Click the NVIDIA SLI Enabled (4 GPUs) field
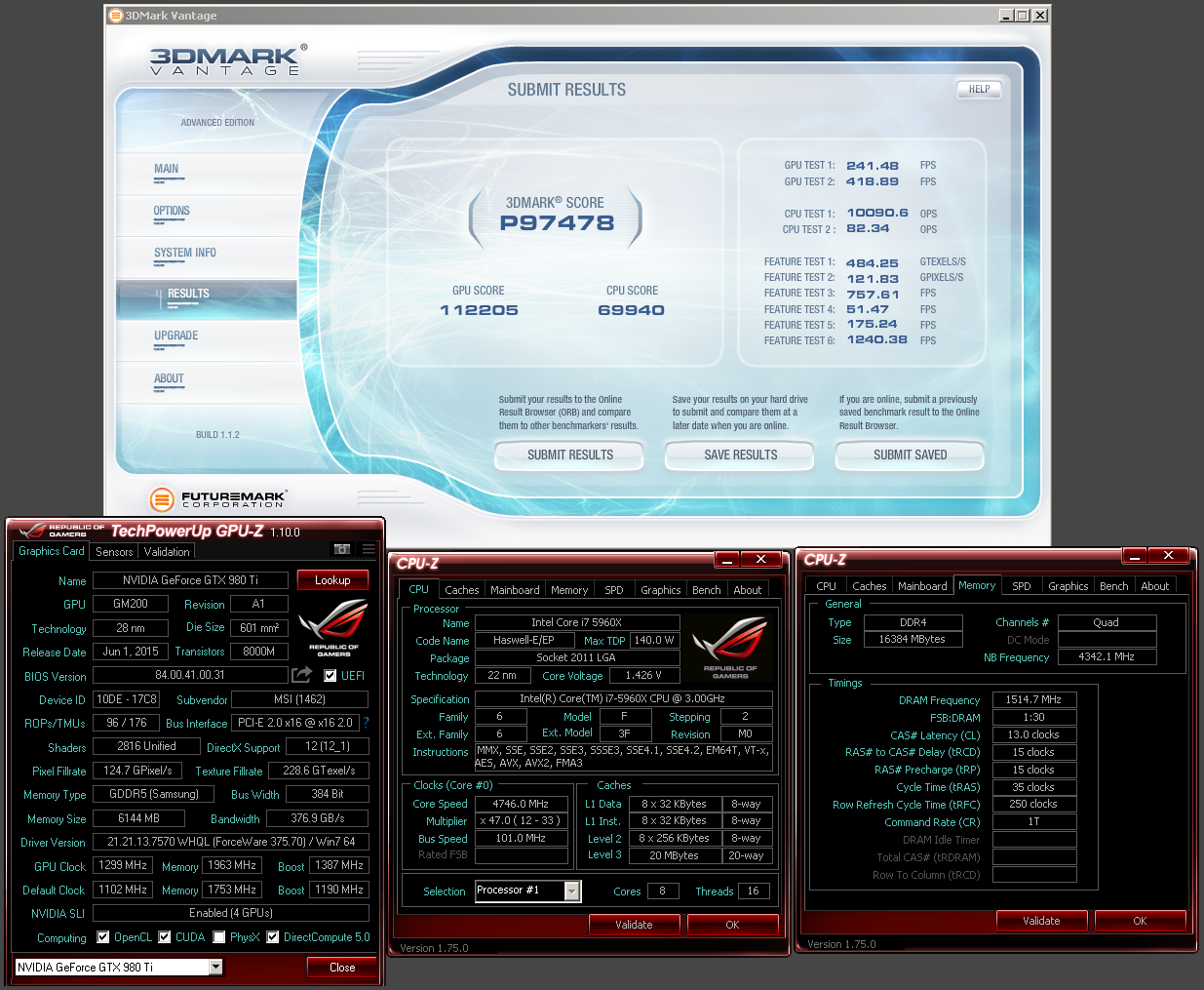This screenshot has width=1204, height=990. pyautogui.click(x=231, y=913)
